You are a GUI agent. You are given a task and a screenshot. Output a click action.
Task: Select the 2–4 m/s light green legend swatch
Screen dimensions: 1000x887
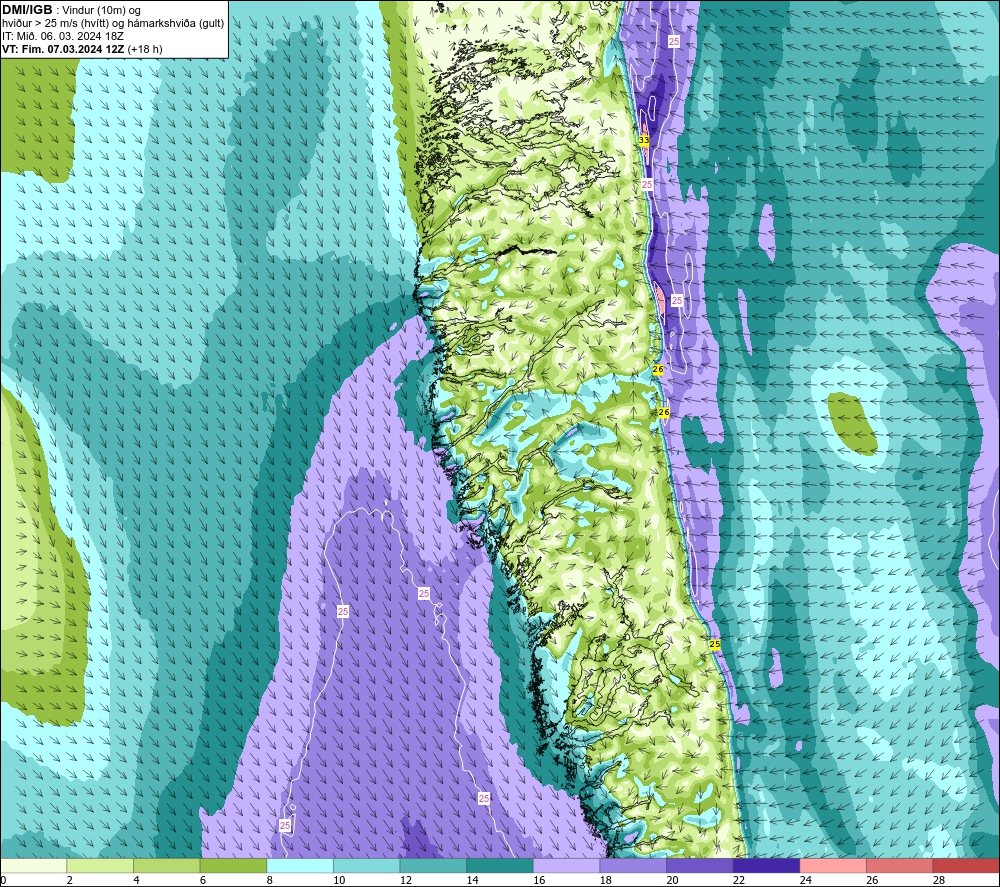[100, 865]
